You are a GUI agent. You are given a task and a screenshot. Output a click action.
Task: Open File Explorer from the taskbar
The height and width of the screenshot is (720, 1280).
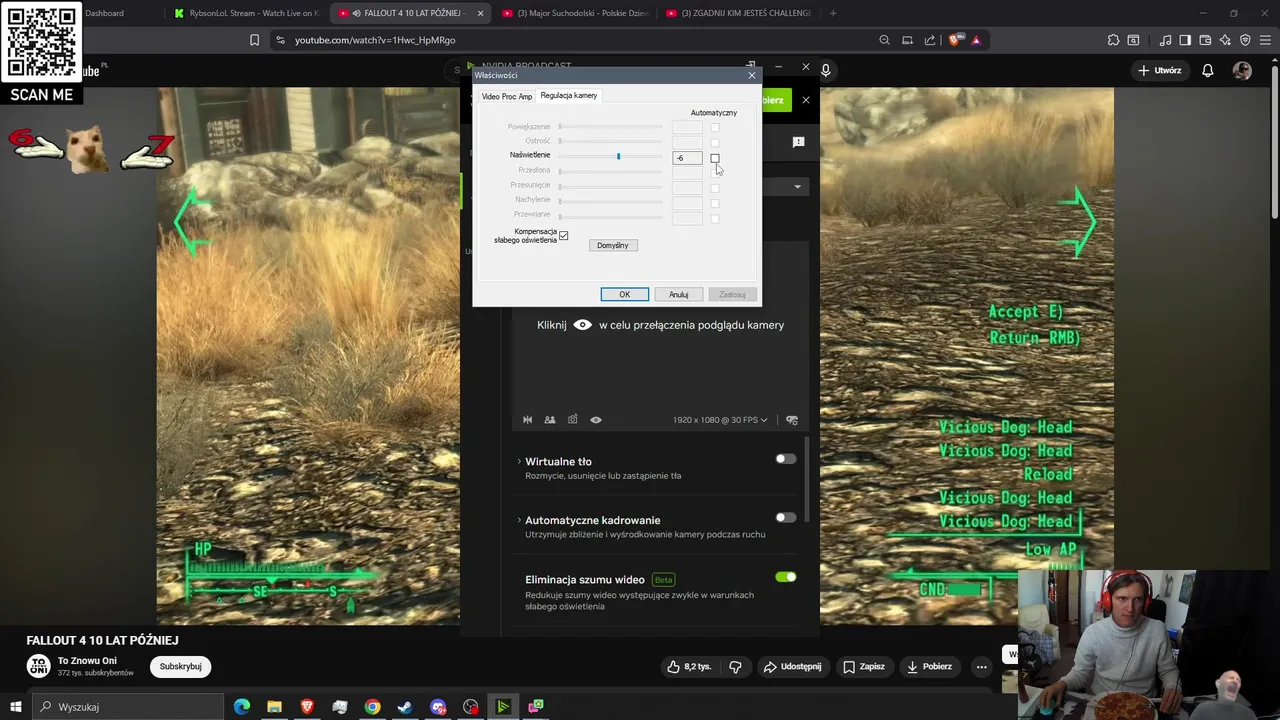(x=274, y=707)
